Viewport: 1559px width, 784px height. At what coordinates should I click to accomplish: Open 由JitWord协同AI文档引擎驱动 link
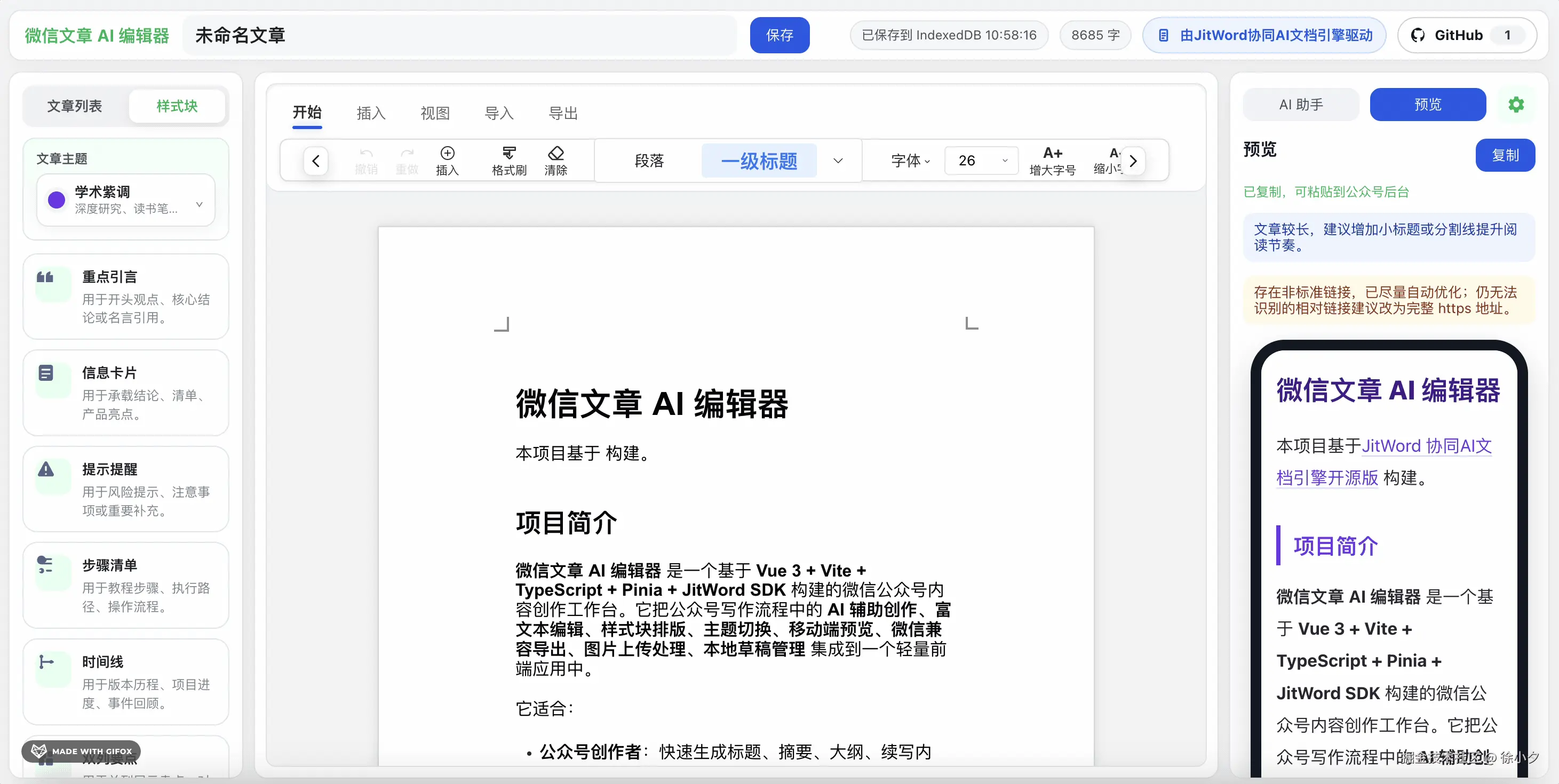(x=1264, y=35)
